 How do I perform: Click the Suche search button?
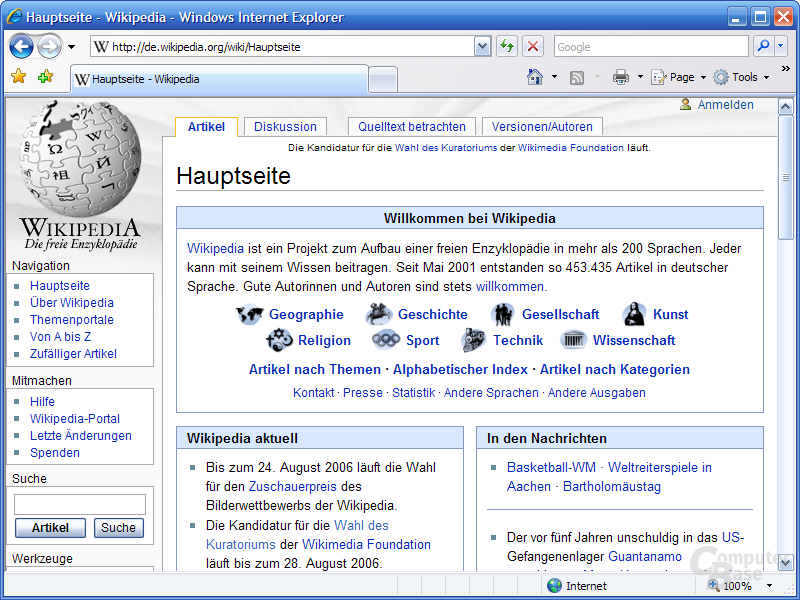pyautogui.click(x=118, y=528)
